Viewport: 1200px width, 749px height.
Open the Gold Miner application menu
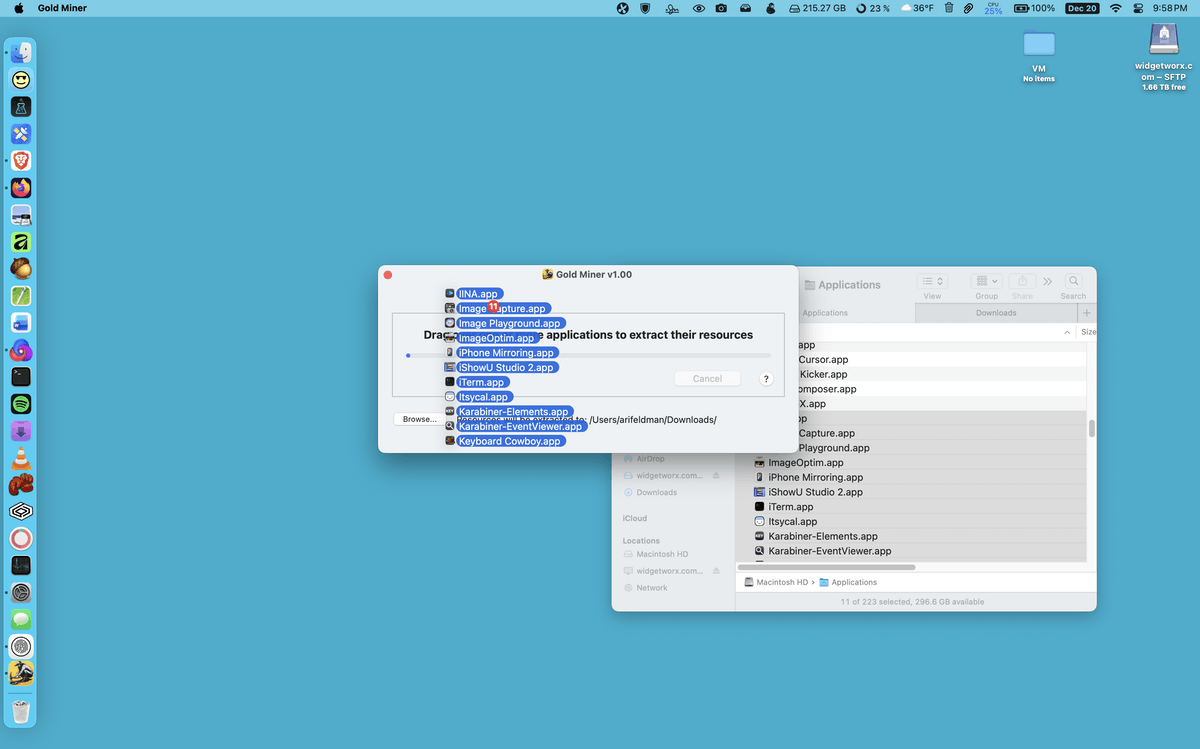point(62,8)
